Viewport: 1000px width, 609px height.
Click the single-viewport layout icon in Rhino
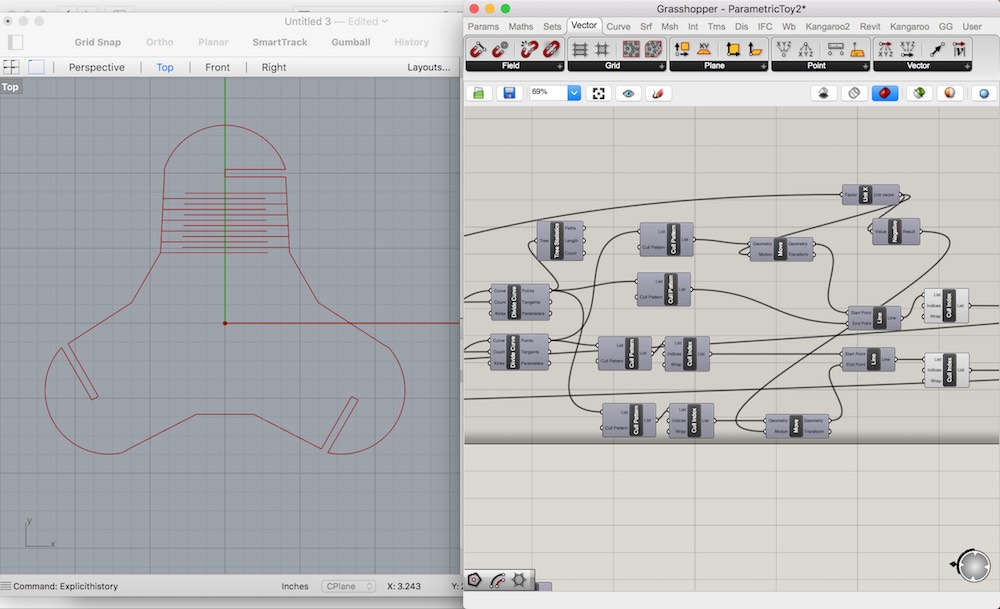point(36,67)
